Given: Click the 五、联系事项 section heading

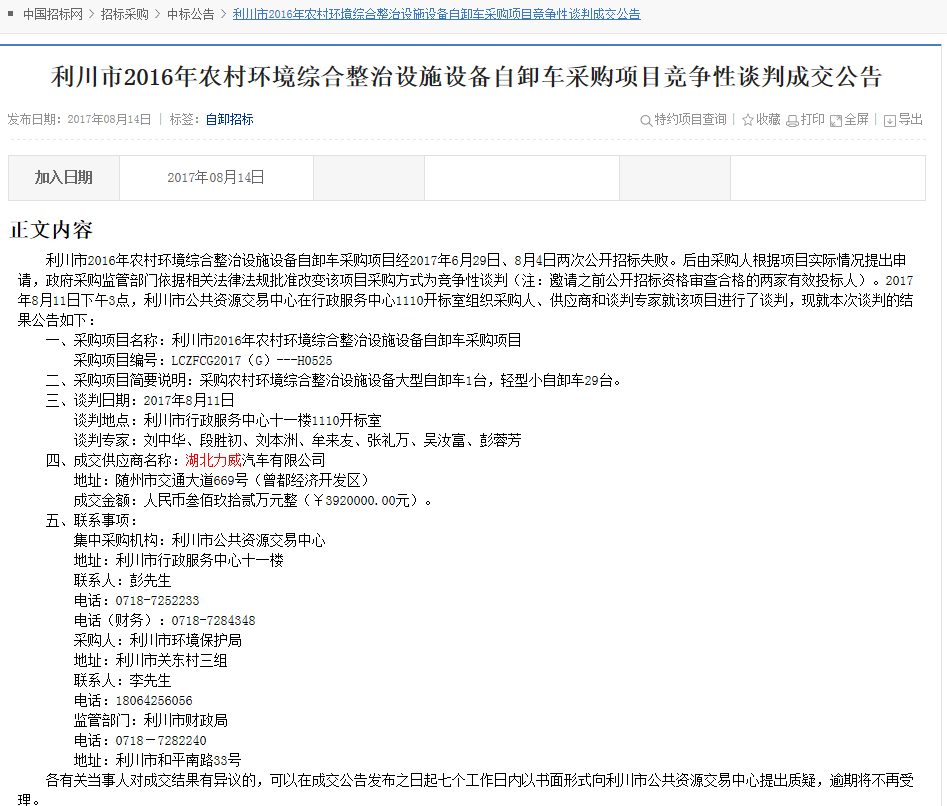Looking at the screenshot, I should point(92,520).
